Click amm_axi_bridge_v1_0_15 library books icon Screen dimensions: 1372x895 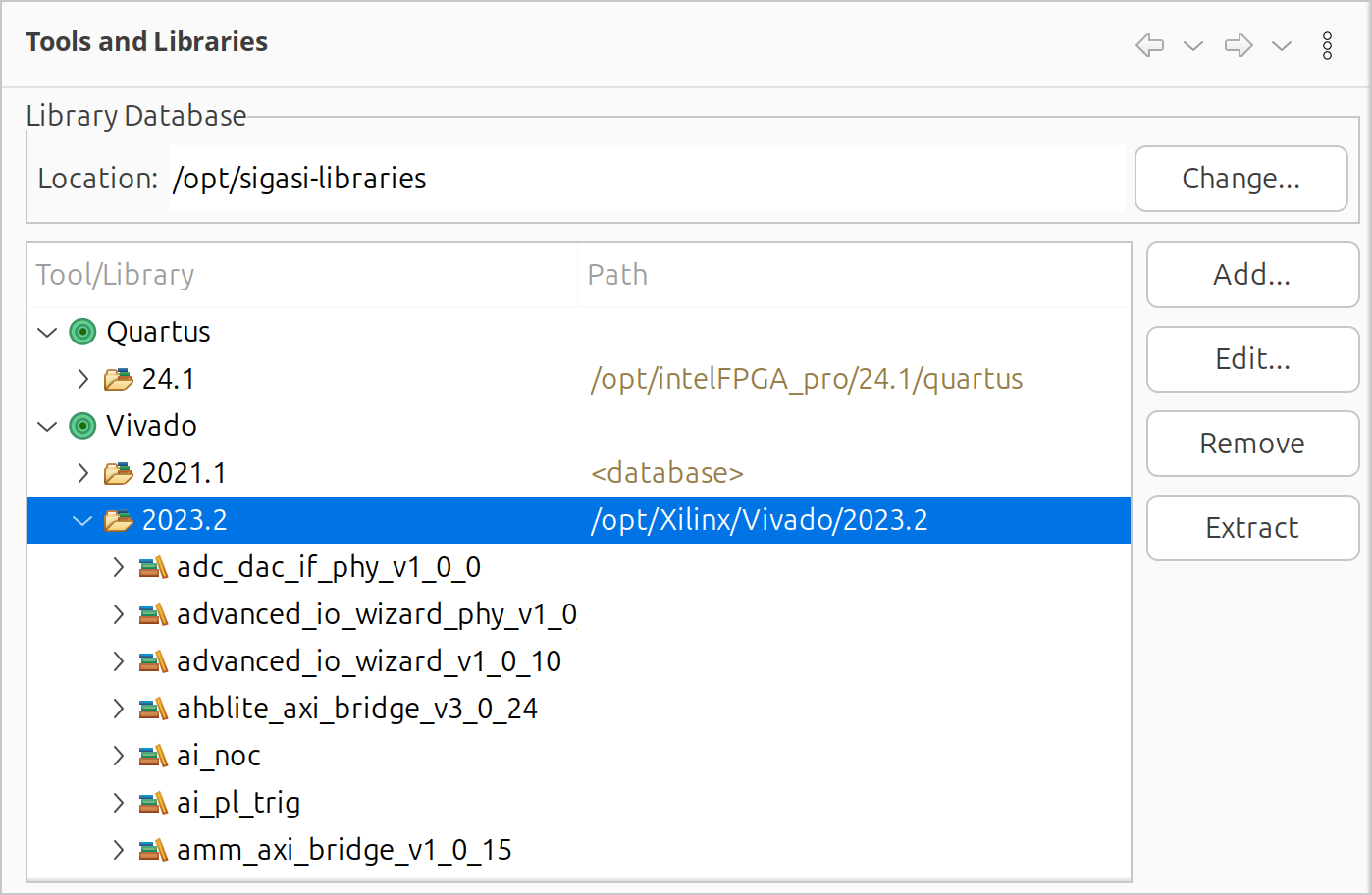(153, 850)
